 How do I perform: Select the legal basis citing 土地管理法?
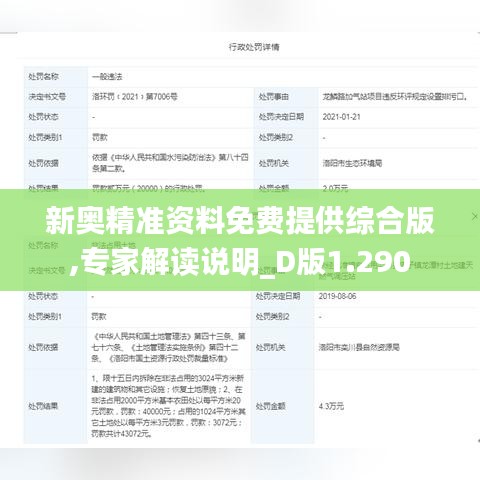pos(168,347)
